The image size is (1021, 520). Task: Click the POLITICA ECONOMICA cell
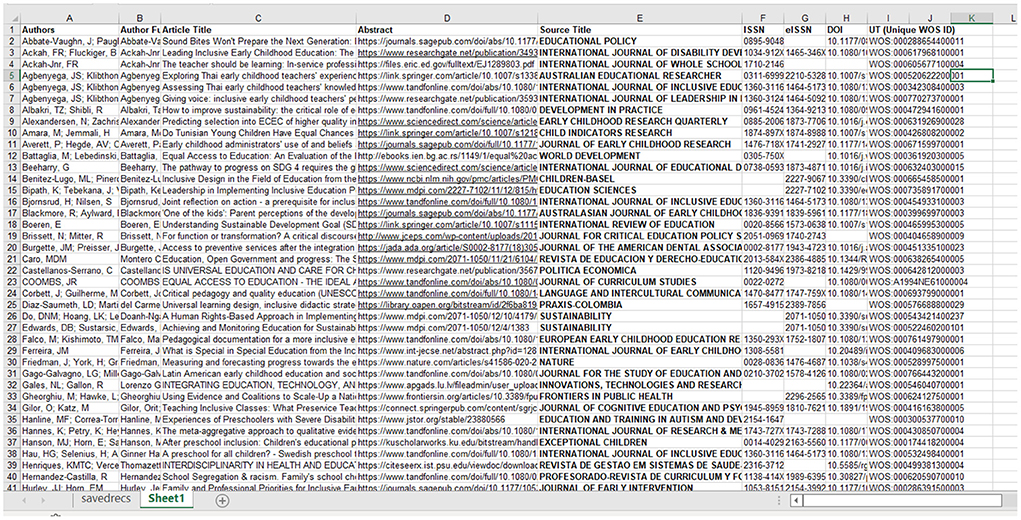click(x=640, y=270)
